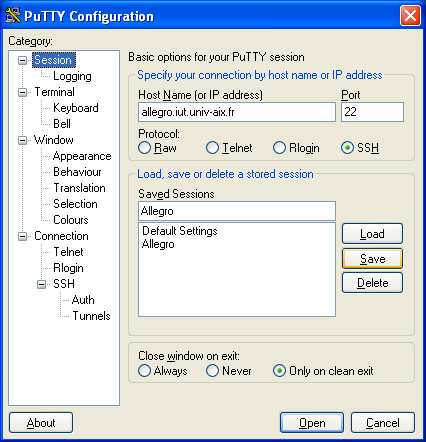The image size is (426, 442).
Task: Select the Auth category under SSH
Action: 83,300
